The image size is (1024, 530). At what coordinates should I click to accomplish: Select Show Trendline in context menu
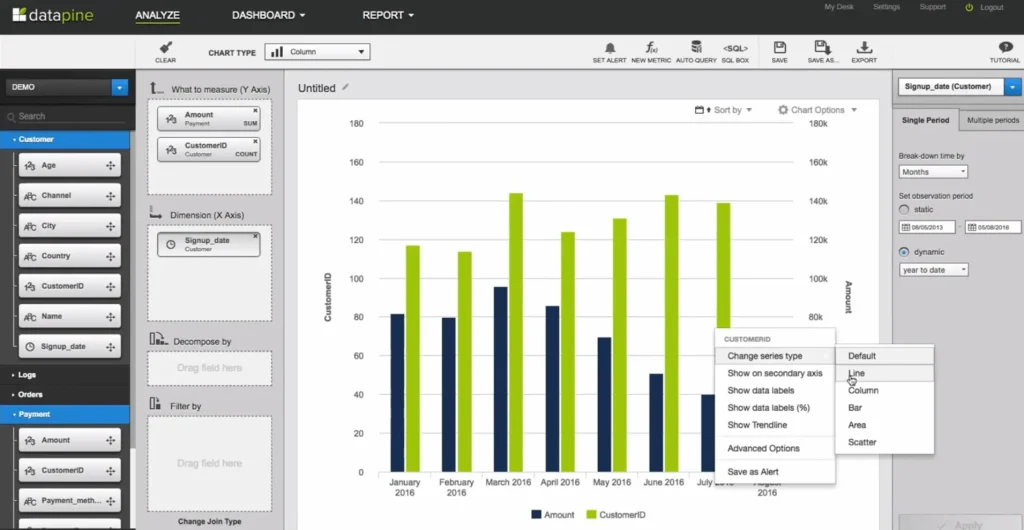tap(775, 425)
